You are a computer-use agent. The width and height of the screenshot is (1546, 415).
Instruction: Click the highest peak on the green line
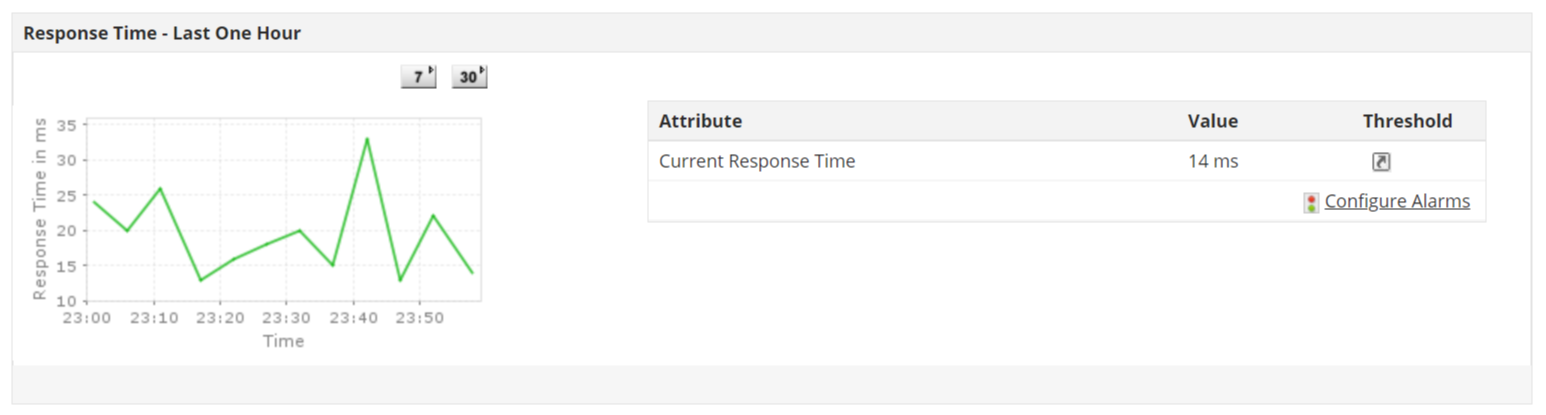(x=367, y=139)
